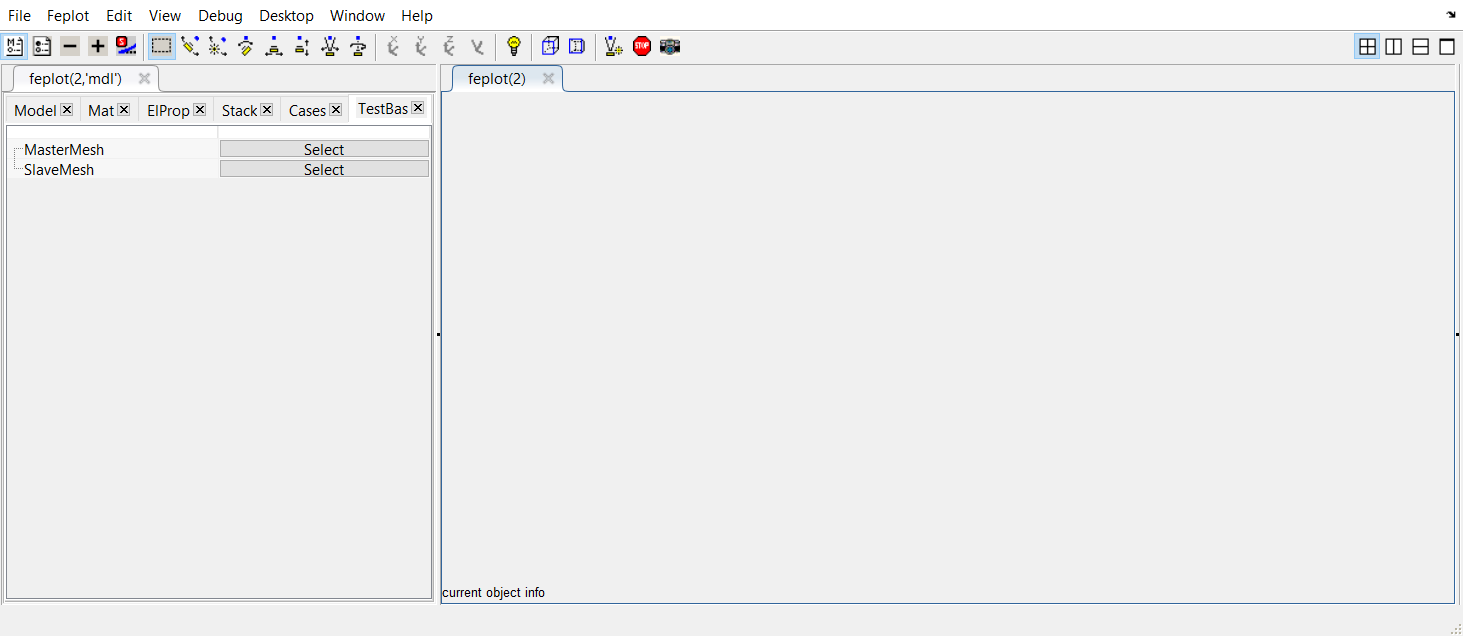Switch to left/right split layout

click(x=1393, y=46)
